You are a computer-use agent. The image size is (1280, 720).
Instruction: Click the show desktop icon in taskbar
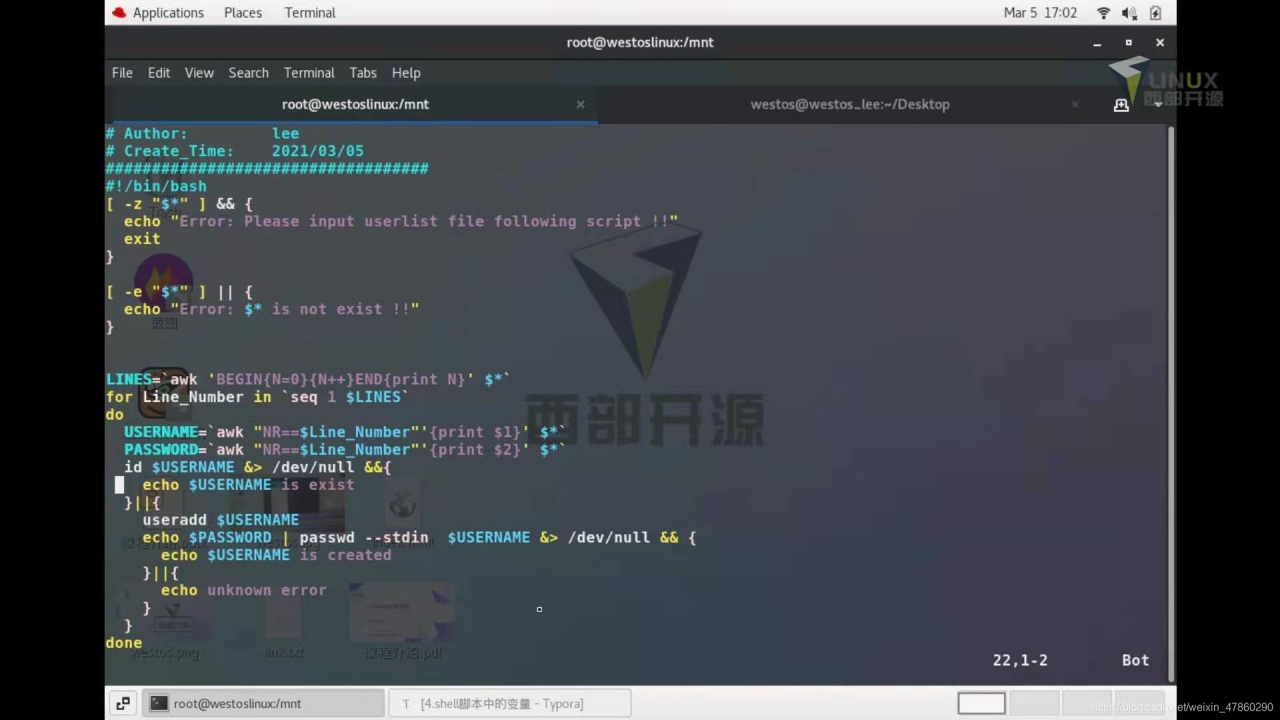click(x=123, y=703)
